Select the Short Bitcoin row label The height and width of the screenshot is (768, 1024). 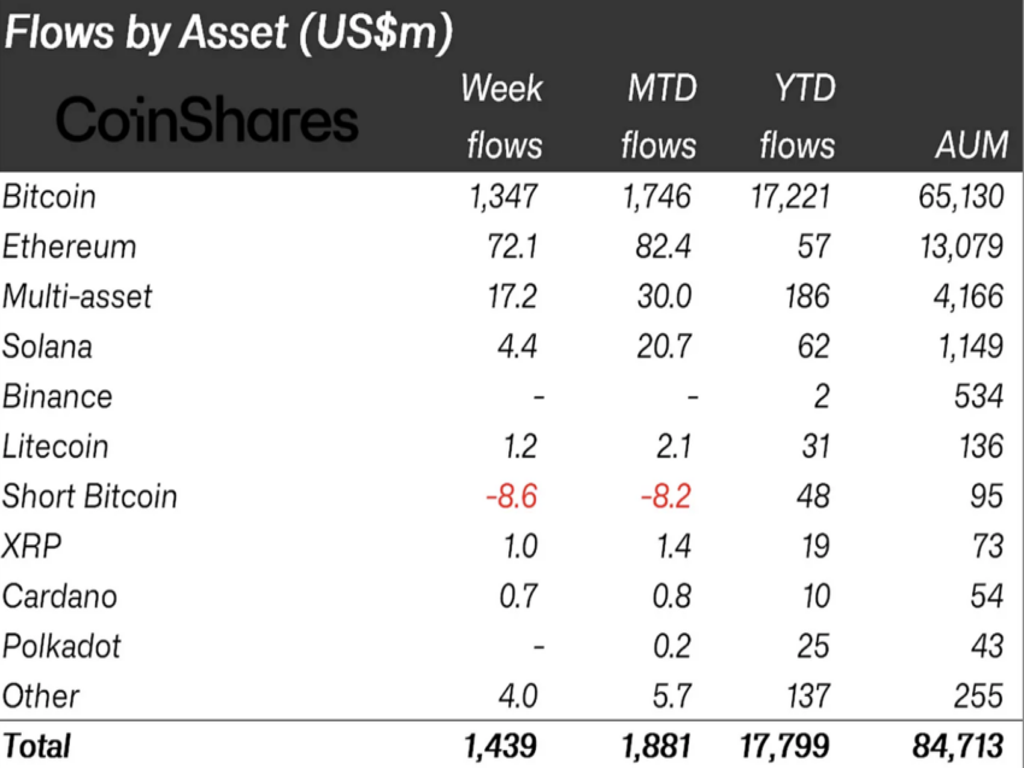tap(89, 496)
